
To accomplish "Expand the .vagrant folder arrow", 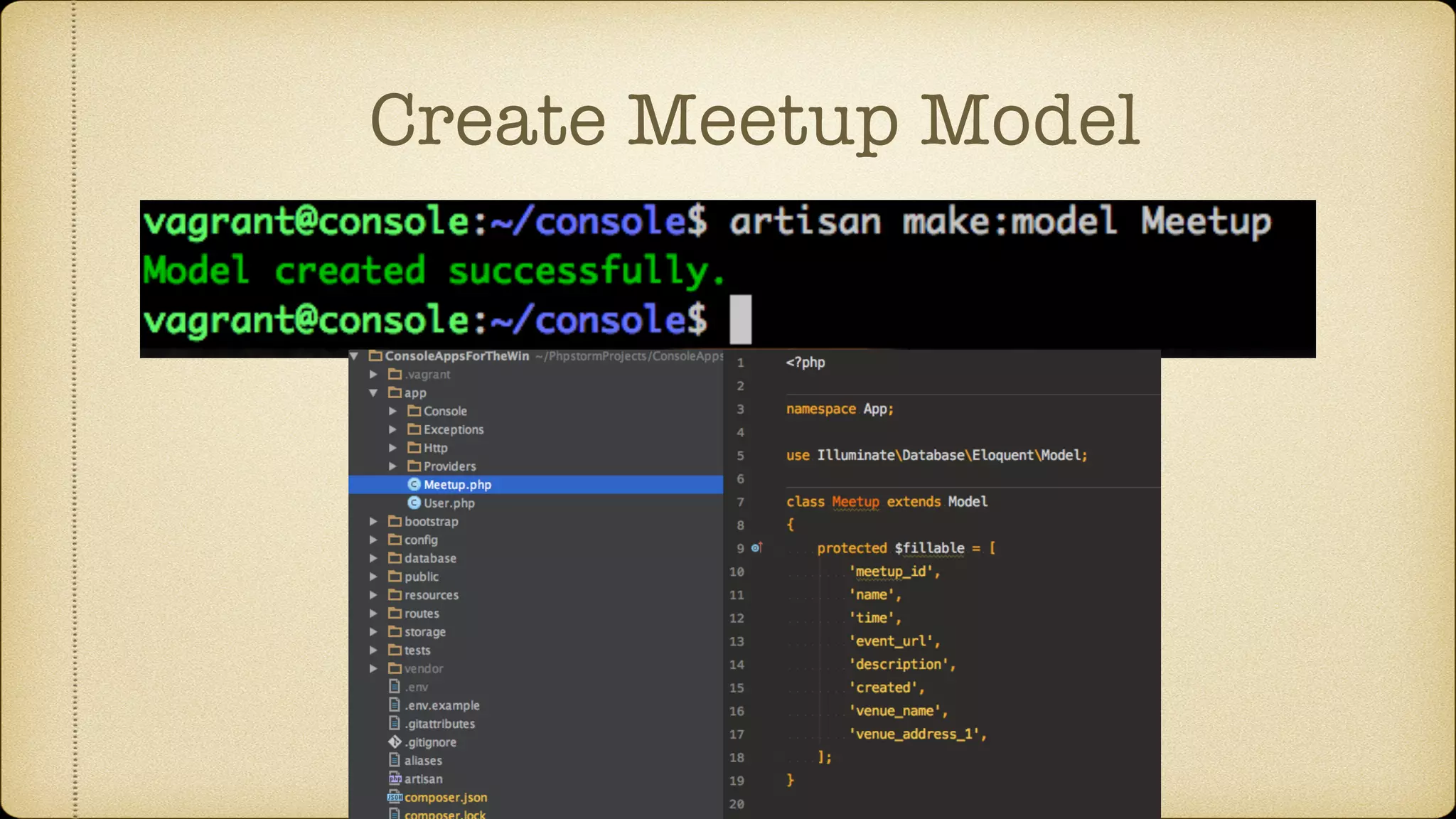I will point(373,374).
